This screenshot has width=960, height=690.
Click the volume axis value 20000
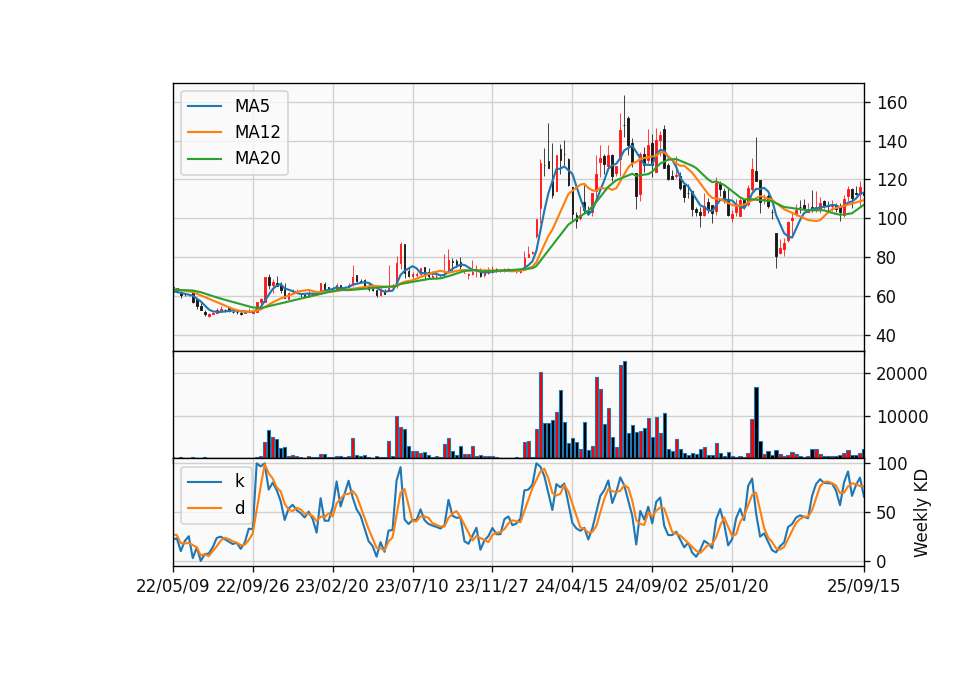[x=902, y=374]
